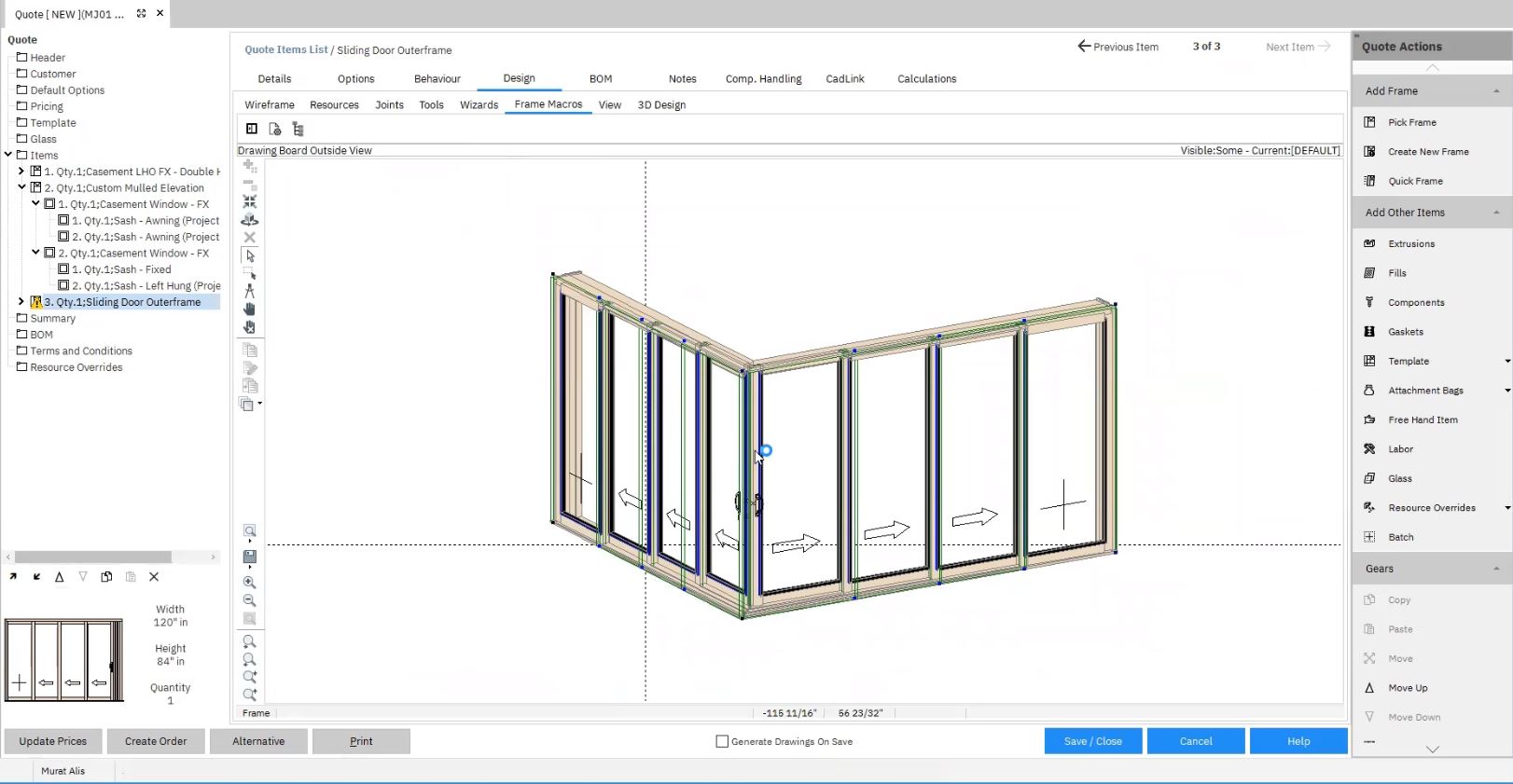
Task: Open the Resource Overrides dropdown arrow in Quote Actions
Action: point(1507,508)
